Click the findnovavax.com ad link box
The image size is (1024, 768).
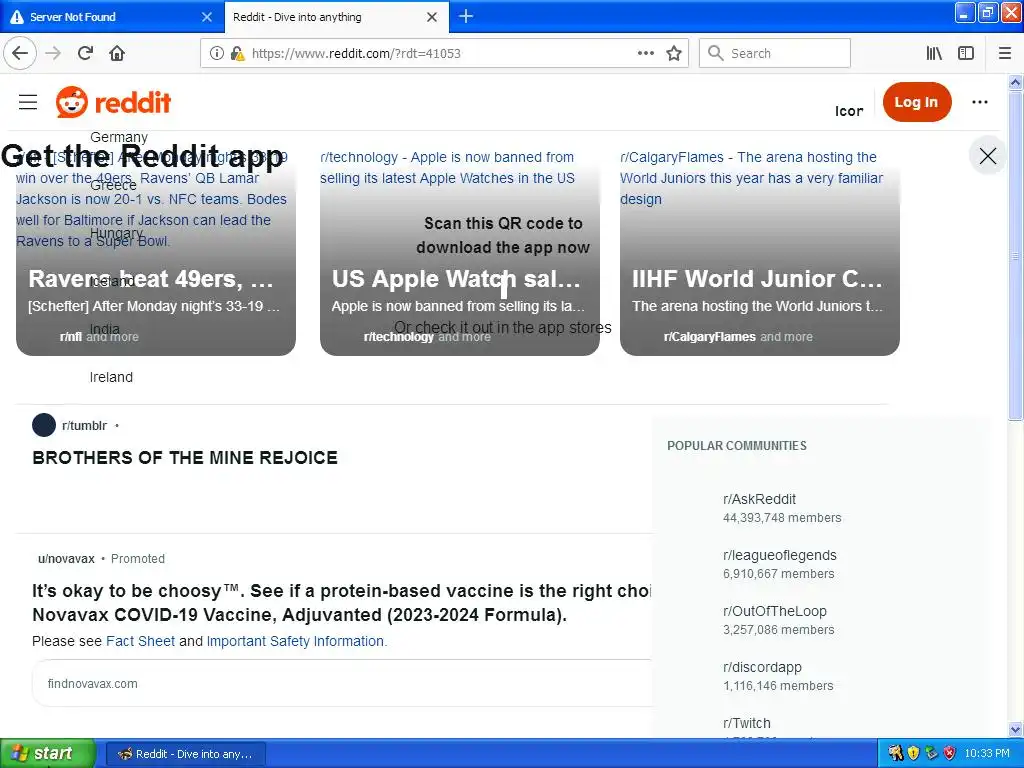342,683
